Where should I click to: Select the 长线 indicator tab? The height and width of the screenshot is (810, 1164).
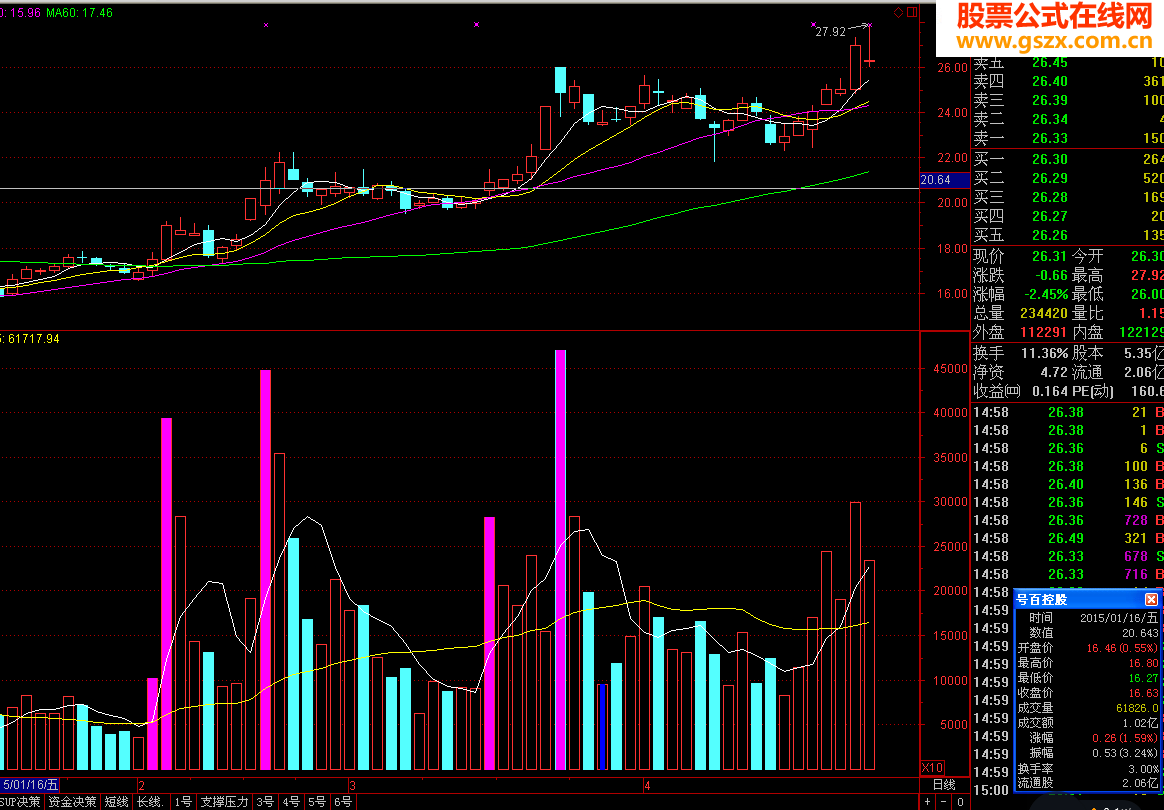(151, 802)
